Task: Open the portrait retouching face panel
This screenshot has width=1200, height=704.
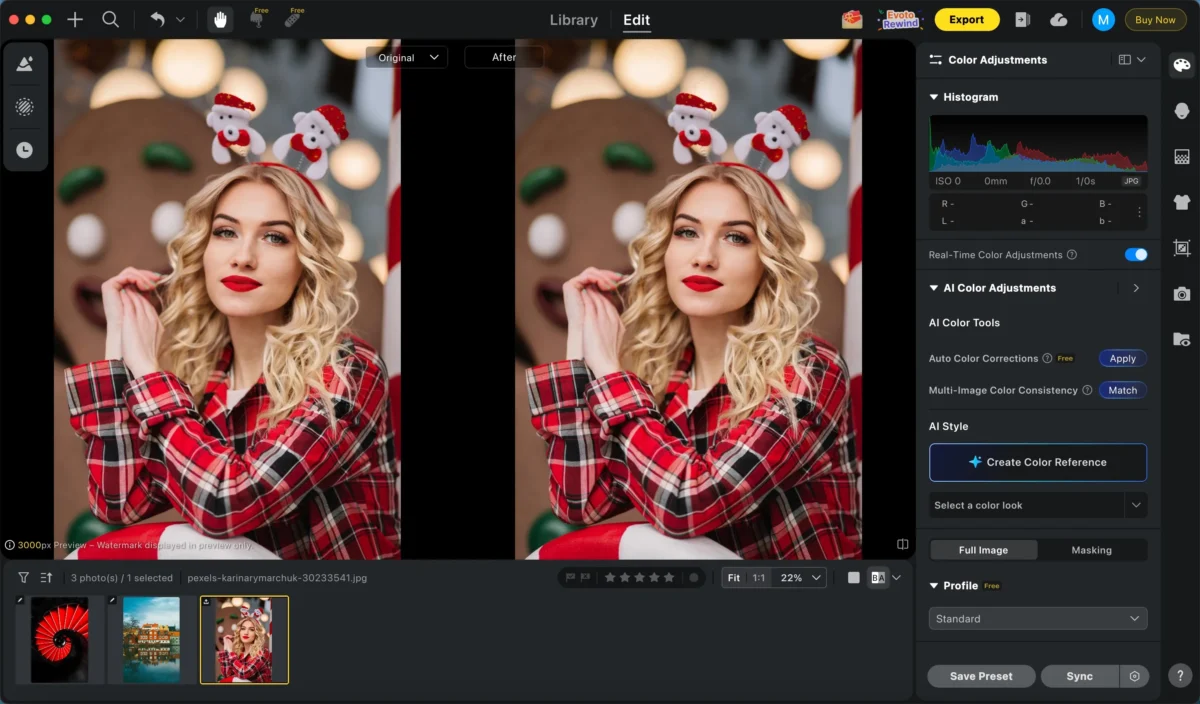Action: pos(1182,111)
